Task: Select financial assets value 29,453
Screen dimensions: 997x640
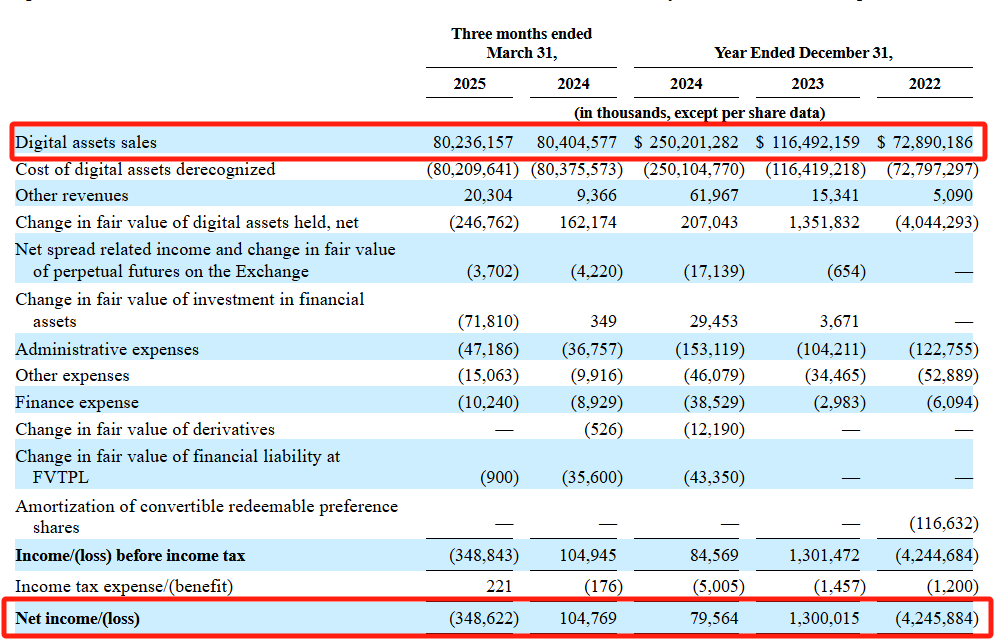Action: click(x=715, y=322)
